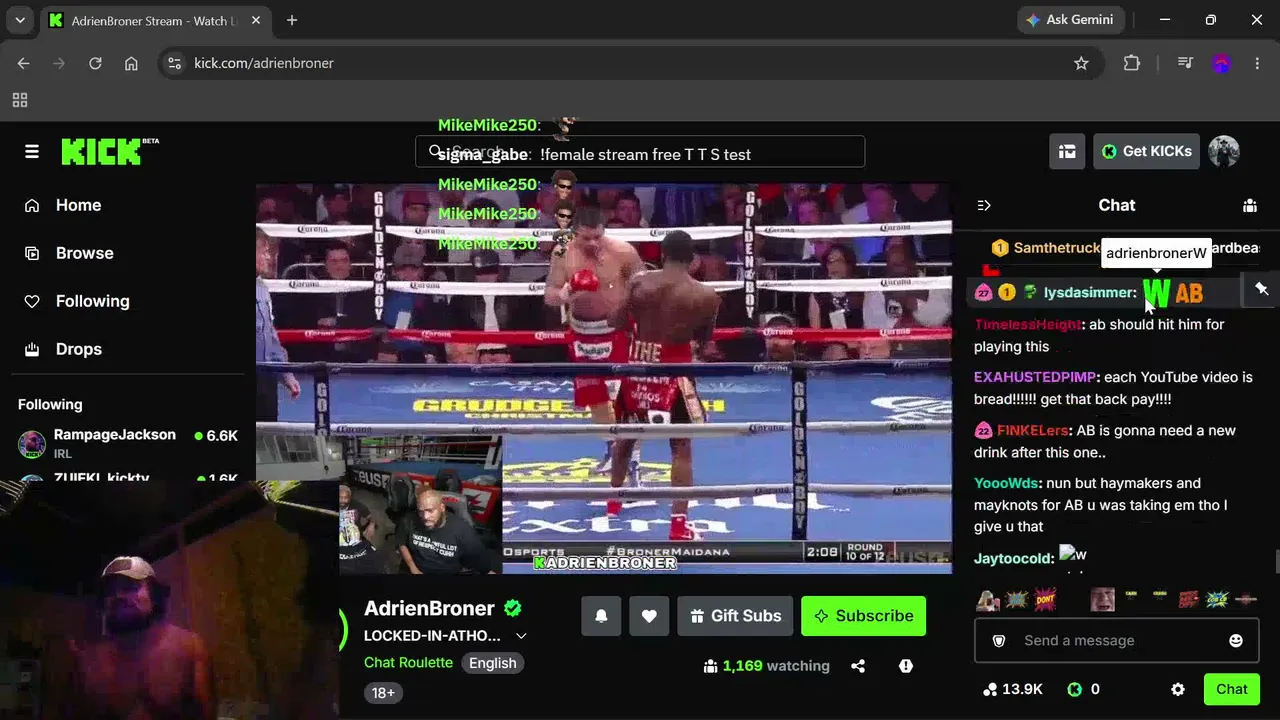
Task: Click the address bar URL
Action: pos(264,63)
